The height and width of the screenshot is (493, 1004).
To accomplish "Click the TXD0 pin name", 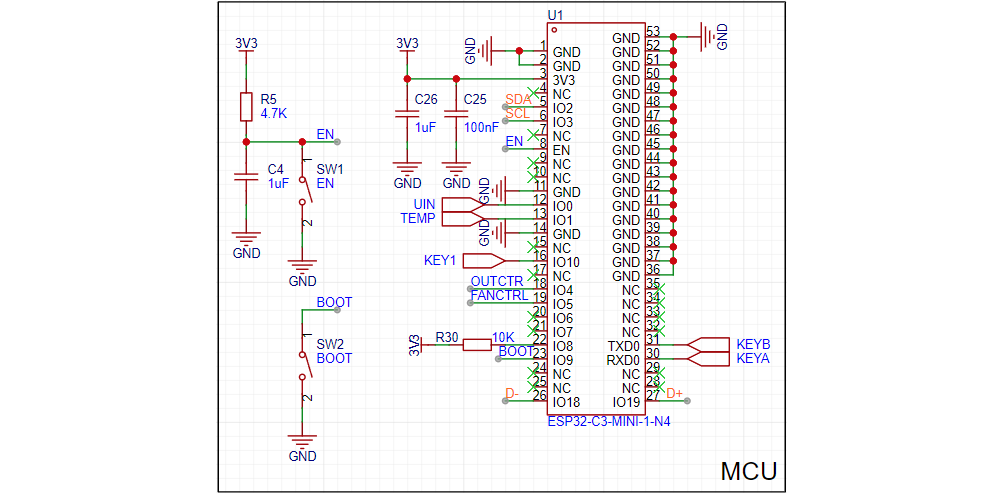I will click(x=624, y=346).
